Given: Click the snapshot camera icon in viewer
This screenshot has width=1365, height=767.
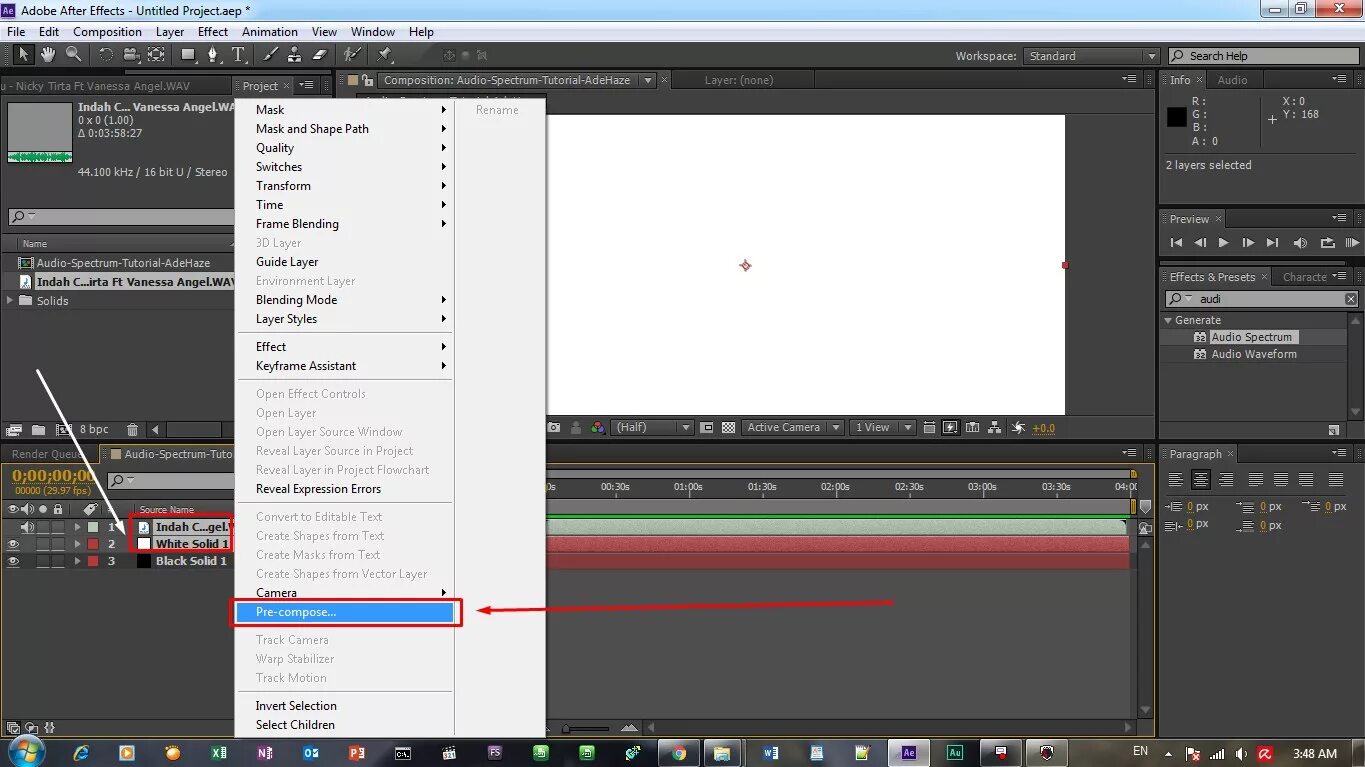Looking at the screenshot, I should [554, 427].
